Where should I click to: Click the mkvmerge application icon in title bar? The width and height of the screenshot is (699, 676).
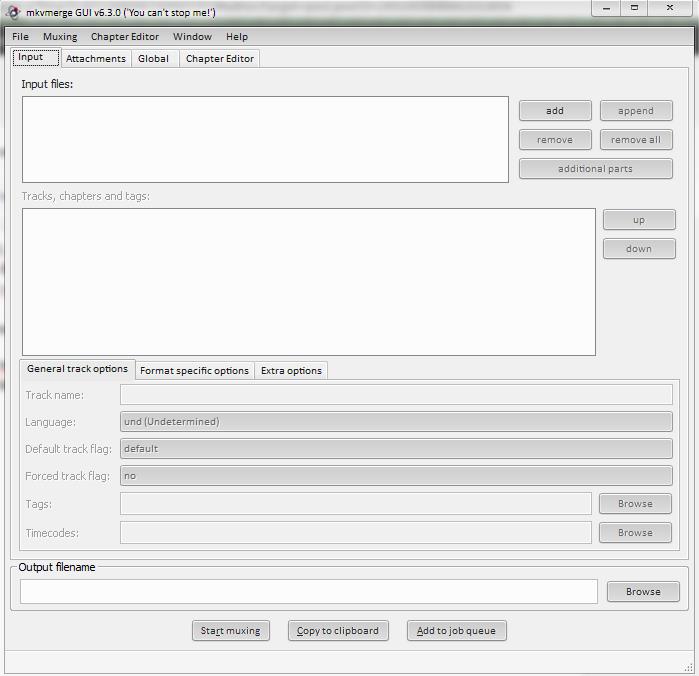(13, 12)
